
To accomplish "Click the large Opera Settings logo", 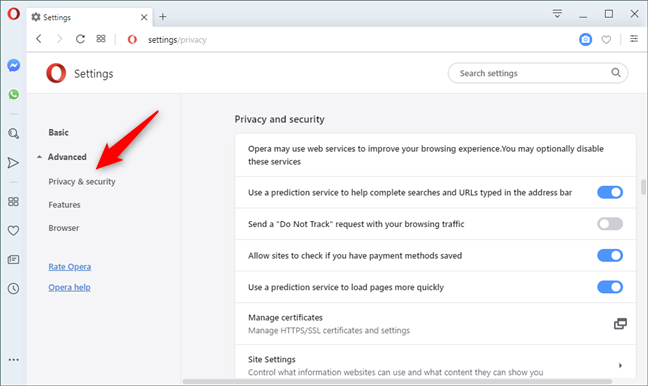I will tap(56, 73).
